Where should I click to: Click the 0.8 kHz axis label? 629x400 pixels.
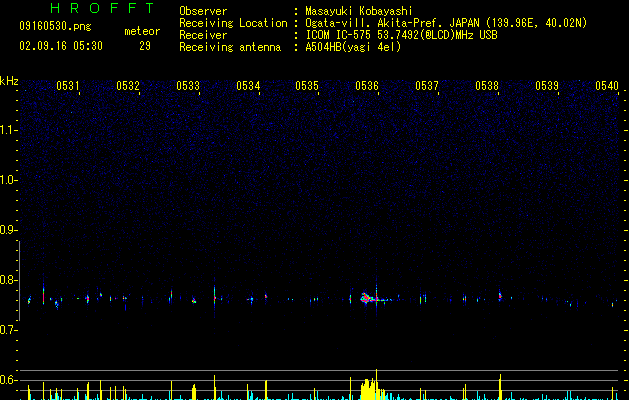tap(8, 280)
